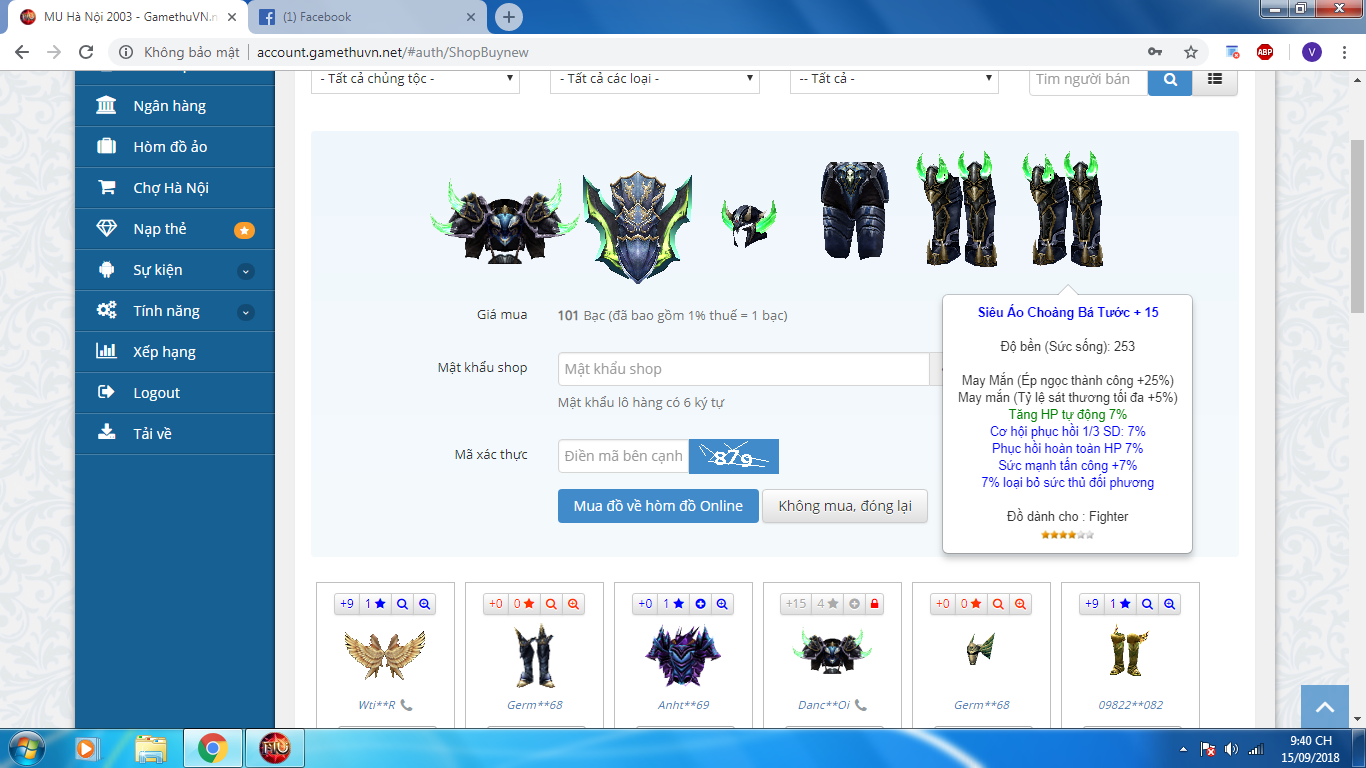Click the scroll-to-top arrow button
The height and width of the screenshot is (768, 1366).
pyautogui.click(x=1325, y=707)
